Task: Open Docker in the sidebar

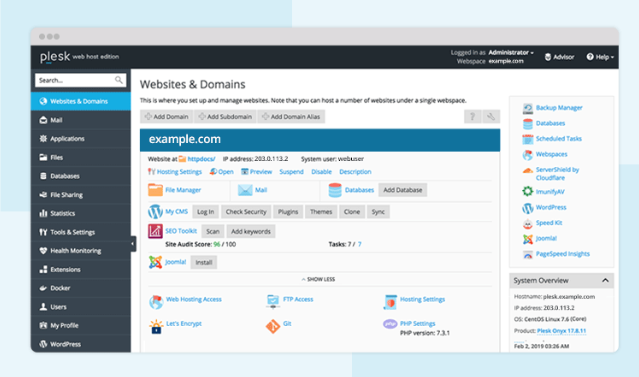Action: (81, 288)
